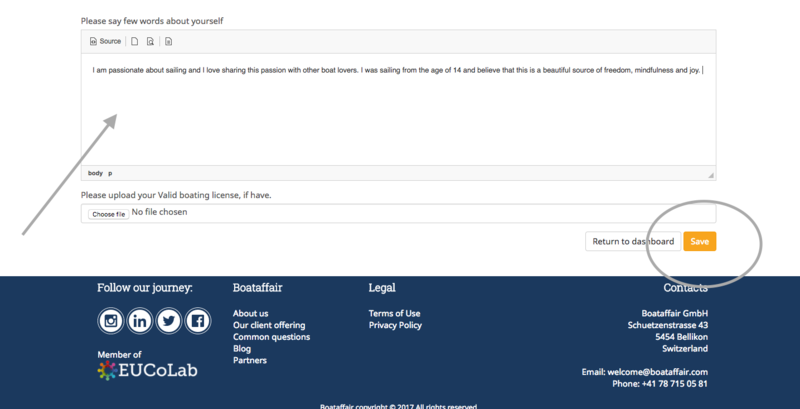Click the editor resize handle corner
800x409 pixels.
click(x=711, y=175)
